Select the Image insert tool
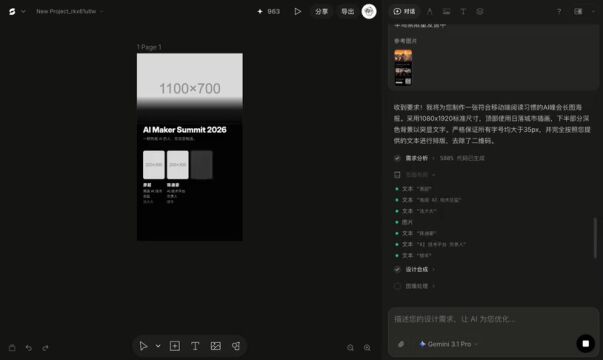 pyautogui.click(x=216, y=346)
